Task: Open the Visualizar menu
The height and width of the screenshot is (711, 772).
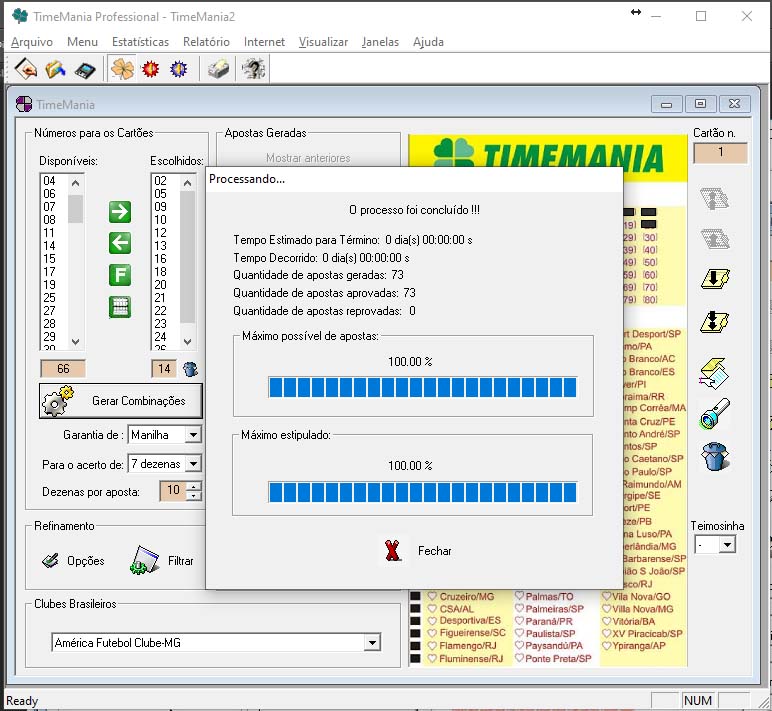Action: 323,42
